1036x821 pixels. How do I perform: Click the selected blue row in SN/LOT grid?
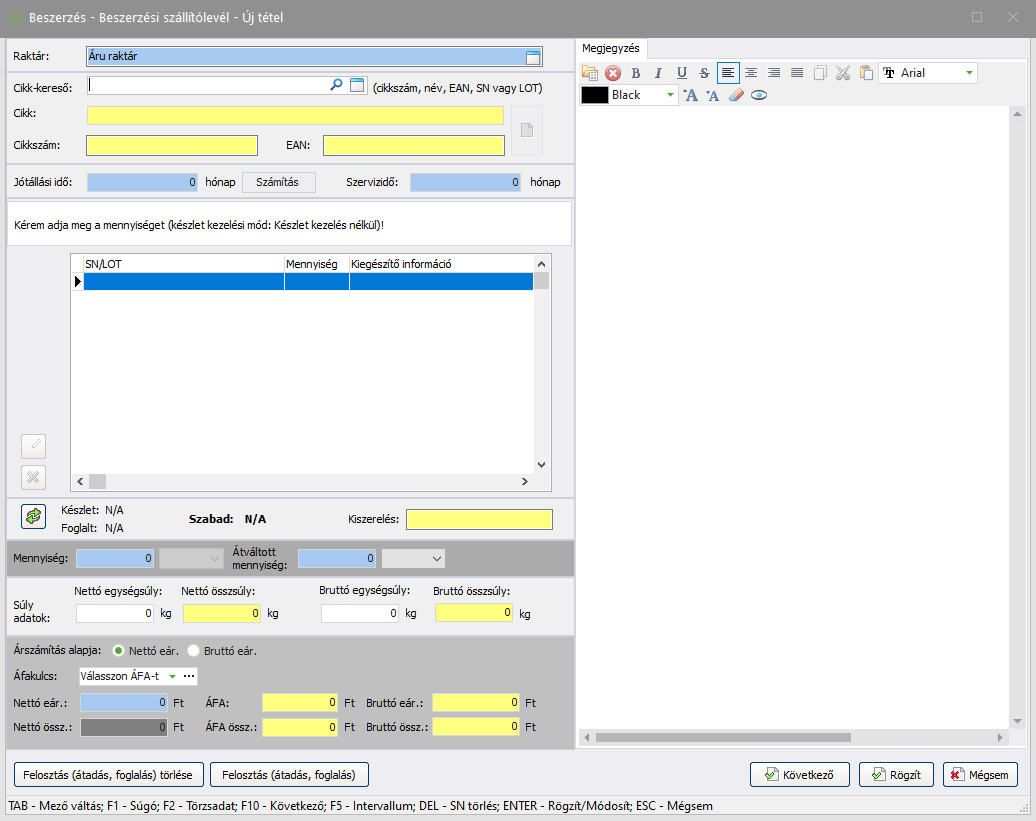(309, 282)
